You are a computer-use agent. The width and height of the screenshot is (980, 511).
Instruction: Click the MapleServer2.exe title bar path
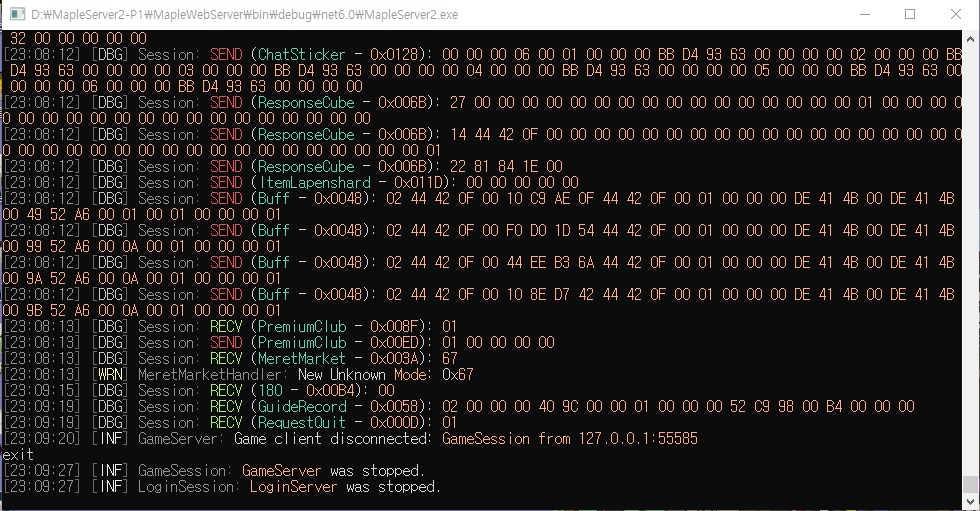click(x=245, y=14)
